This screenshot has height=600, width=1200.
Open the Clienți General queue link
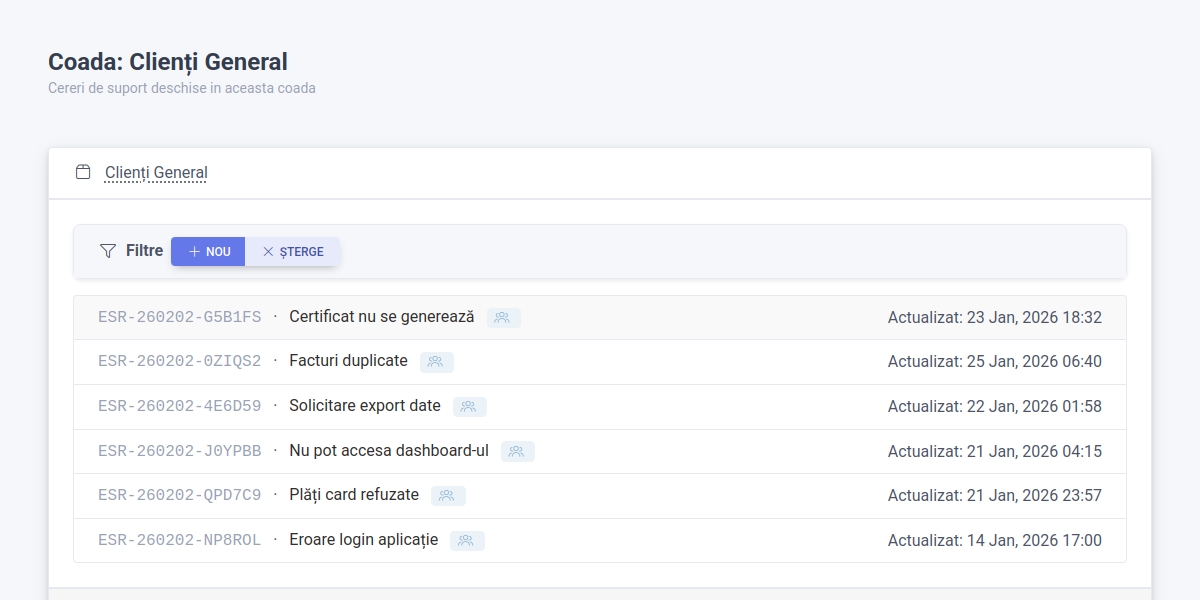point(156,173)
